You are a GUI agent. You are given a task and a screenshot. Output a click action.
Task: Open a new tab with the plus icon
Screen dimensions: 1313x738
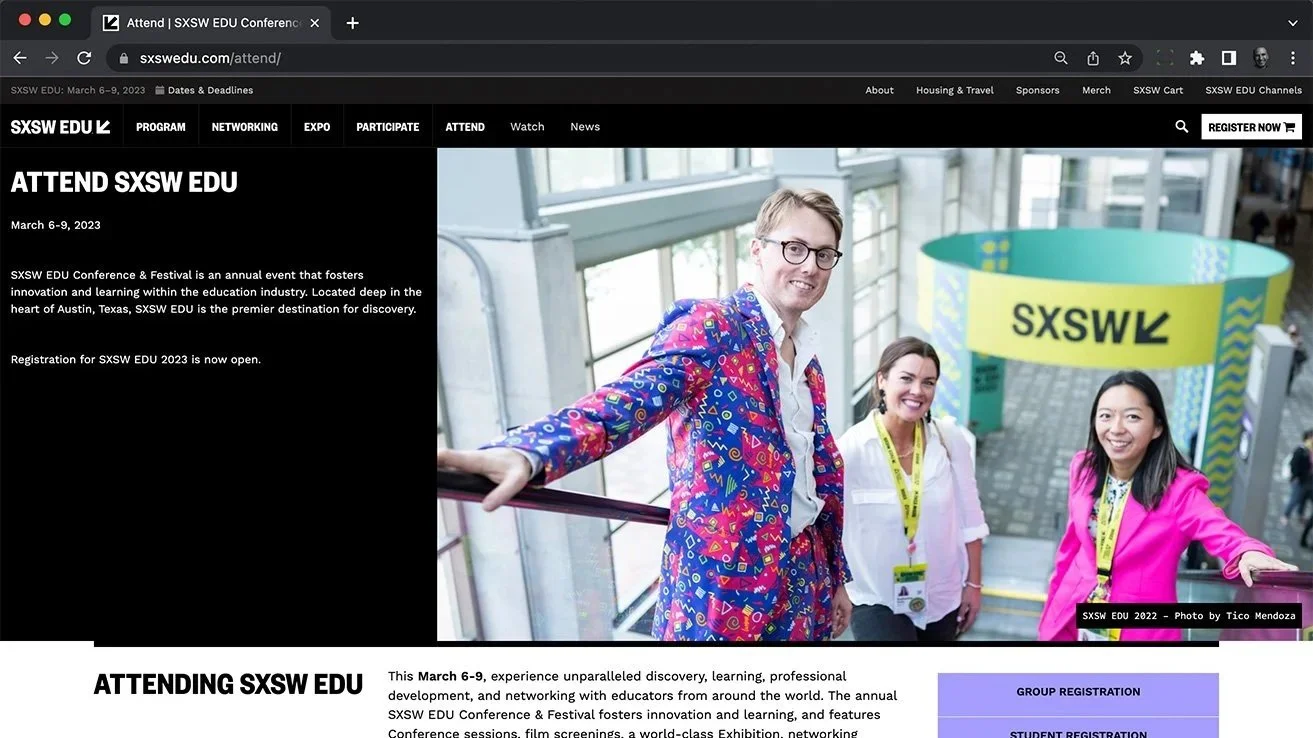(352, 22)
